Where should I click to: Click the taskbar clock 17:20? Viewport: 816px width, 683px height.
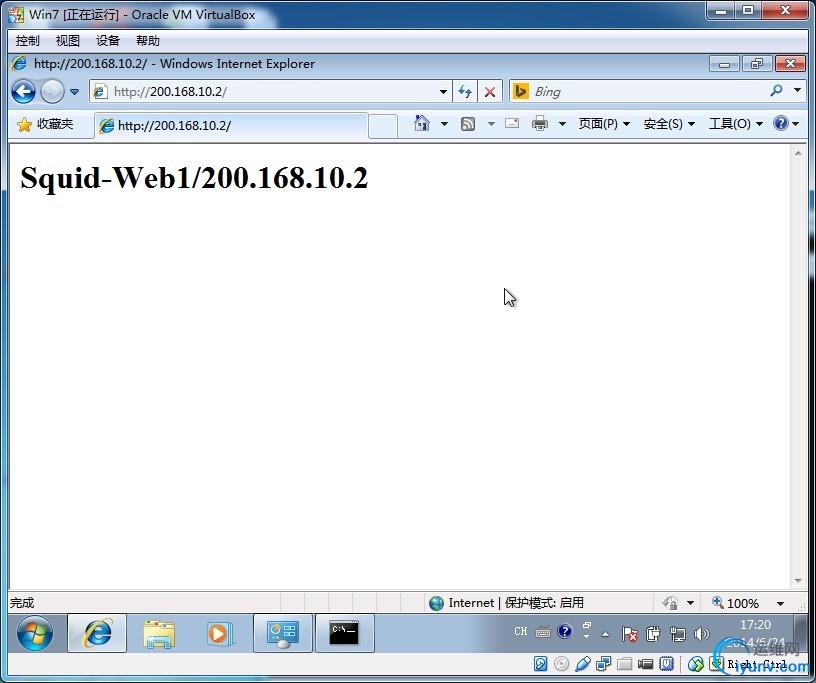pyautogui.click(x=755, y=625)
